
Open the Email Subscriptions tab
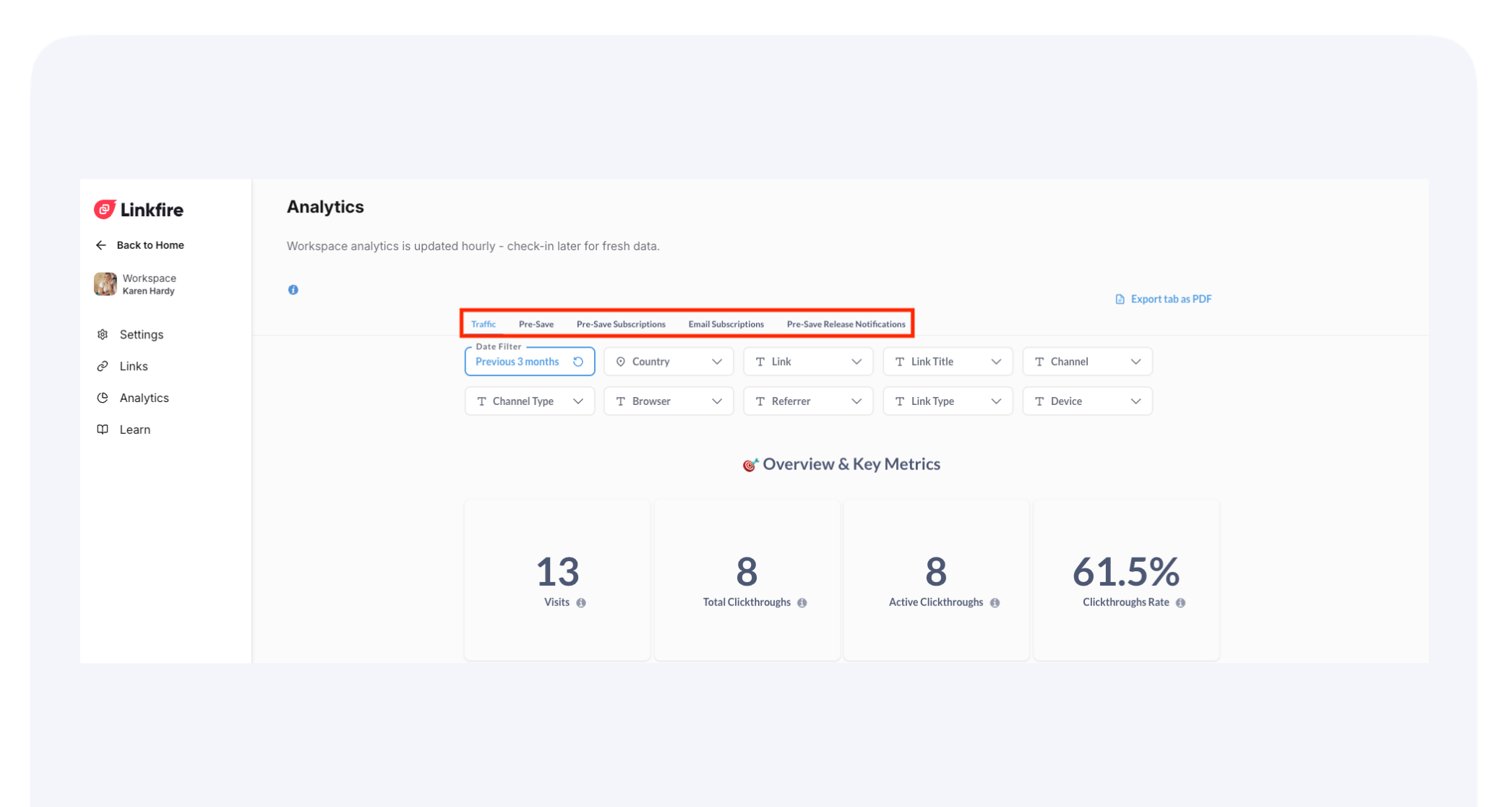(726, 324)
